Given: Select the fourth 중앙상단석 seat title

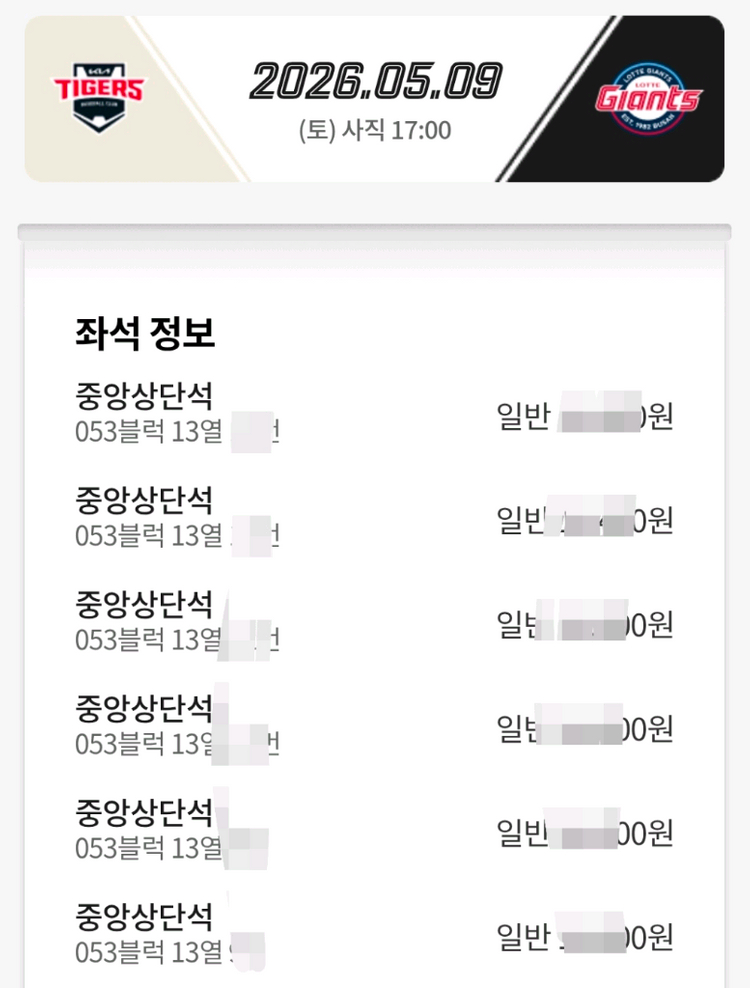Looking at the screenshot, I should pos(144,708).
